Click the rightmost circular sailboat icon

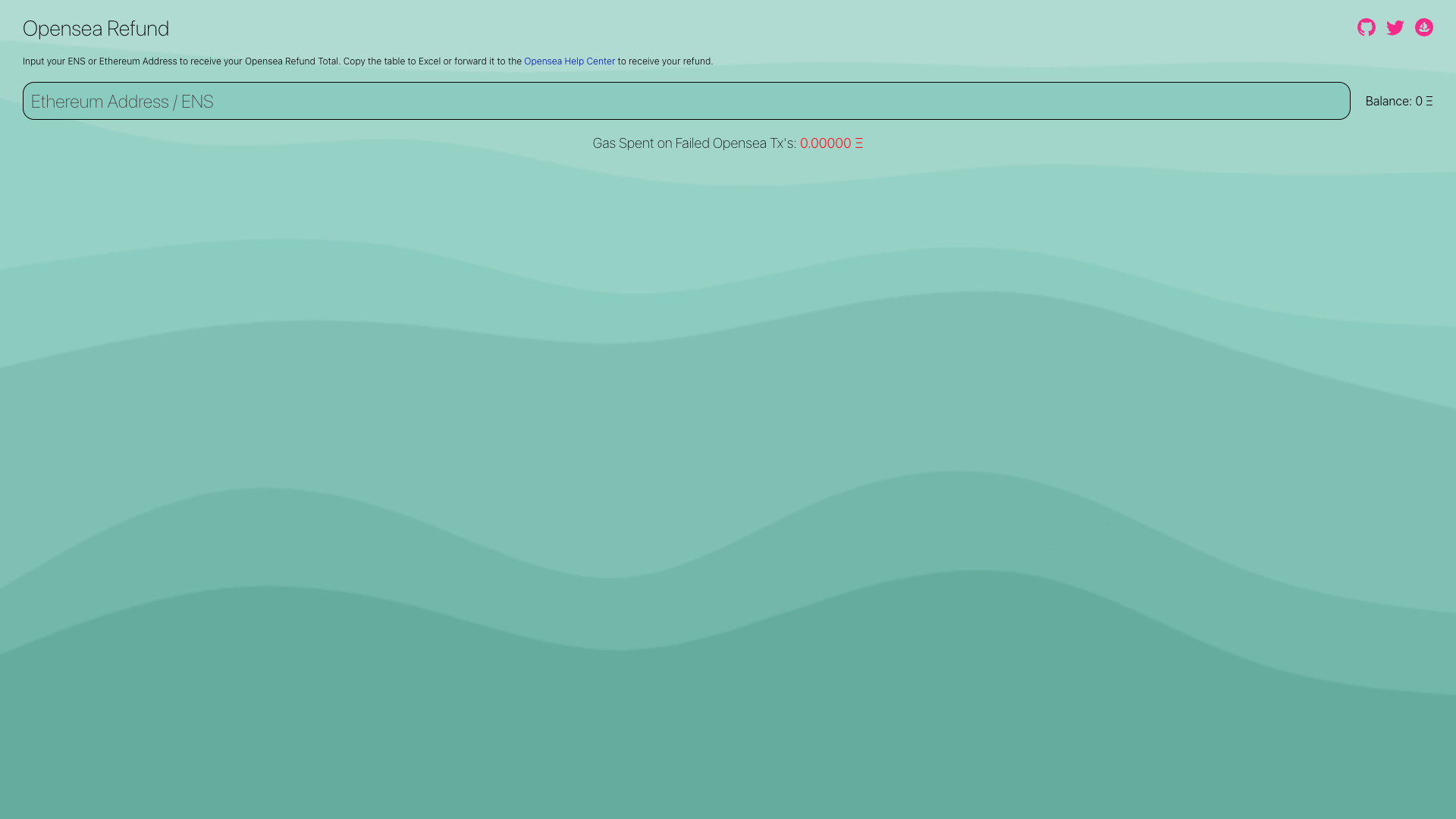point(1424,27)
